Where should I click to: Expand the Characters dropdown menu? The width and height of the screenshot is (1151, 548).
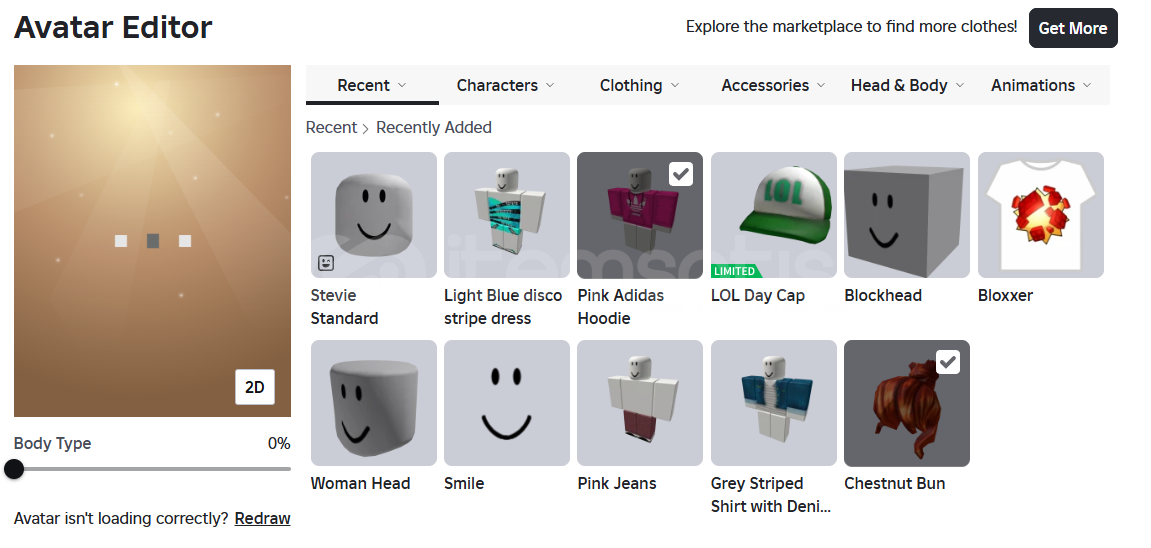505,85
